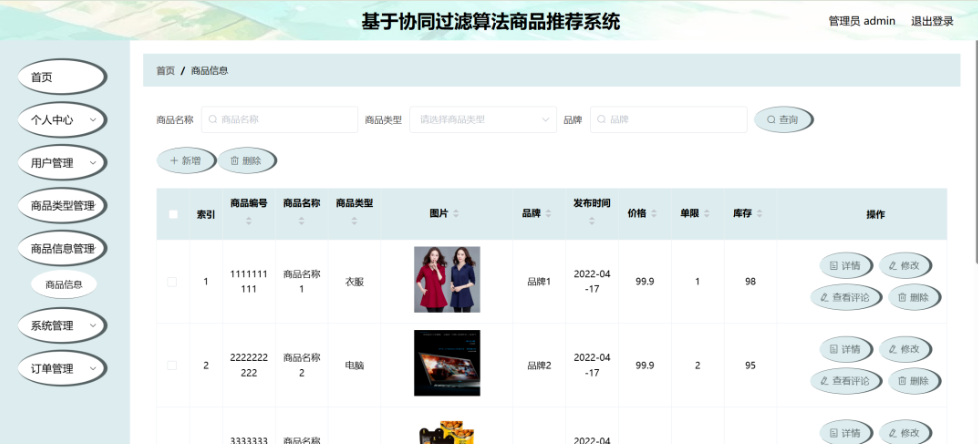Sort by the 品牌 column sort arrows
This screenshot has width=978, height=444.
(x=548, y=214)
